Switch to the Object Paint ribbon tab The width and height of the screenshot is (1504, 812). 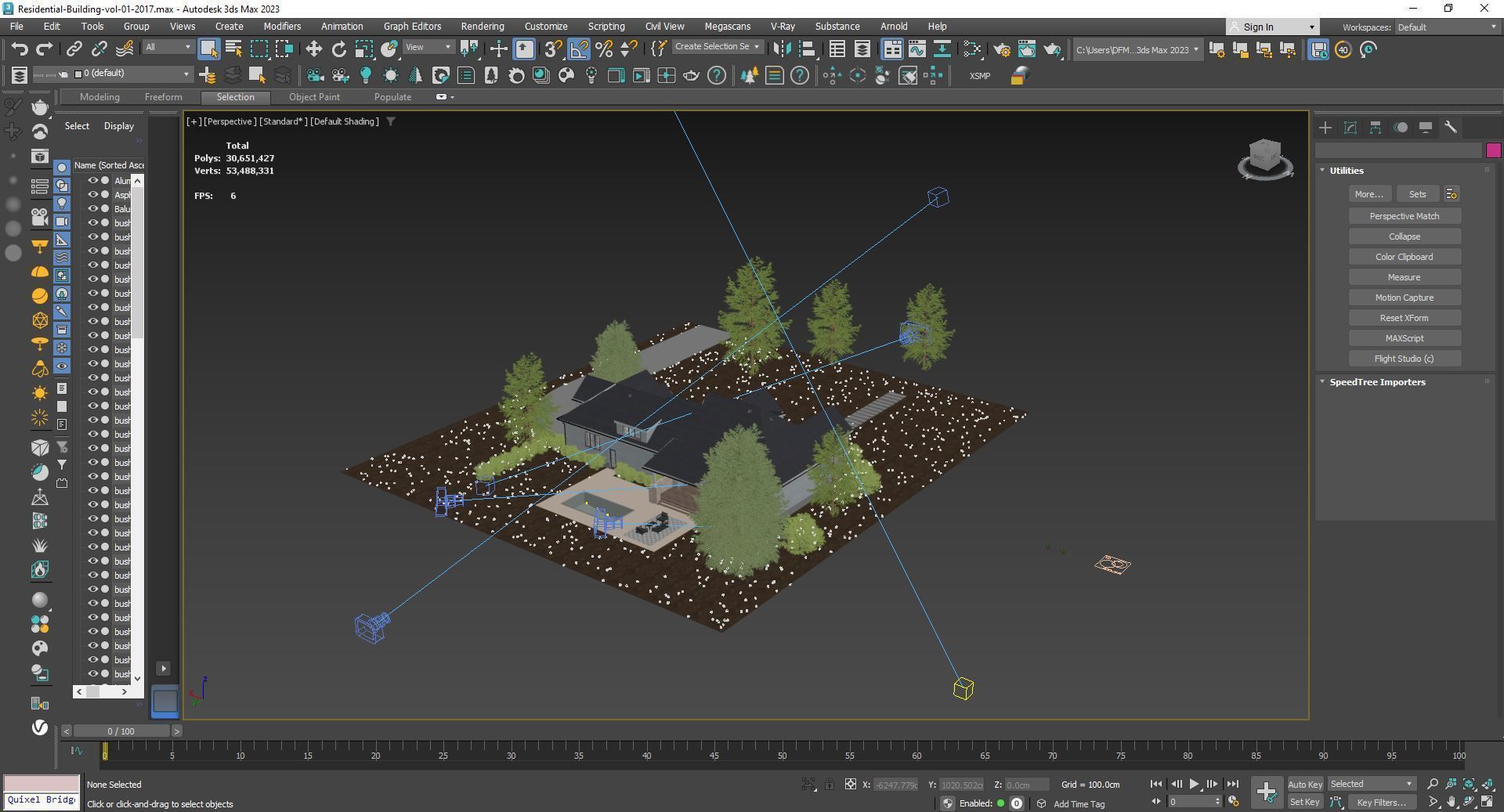point(314,97)
